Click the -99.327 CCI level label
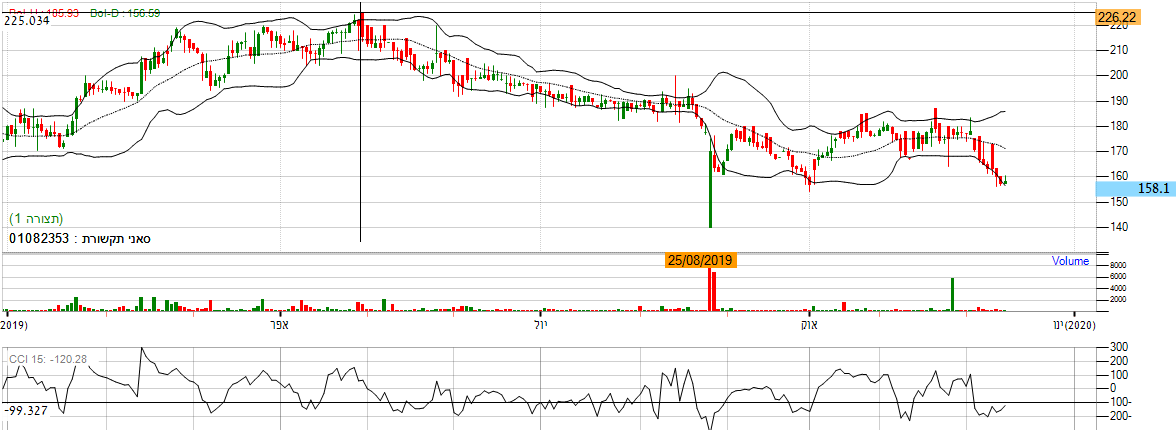 pos(26,410)
